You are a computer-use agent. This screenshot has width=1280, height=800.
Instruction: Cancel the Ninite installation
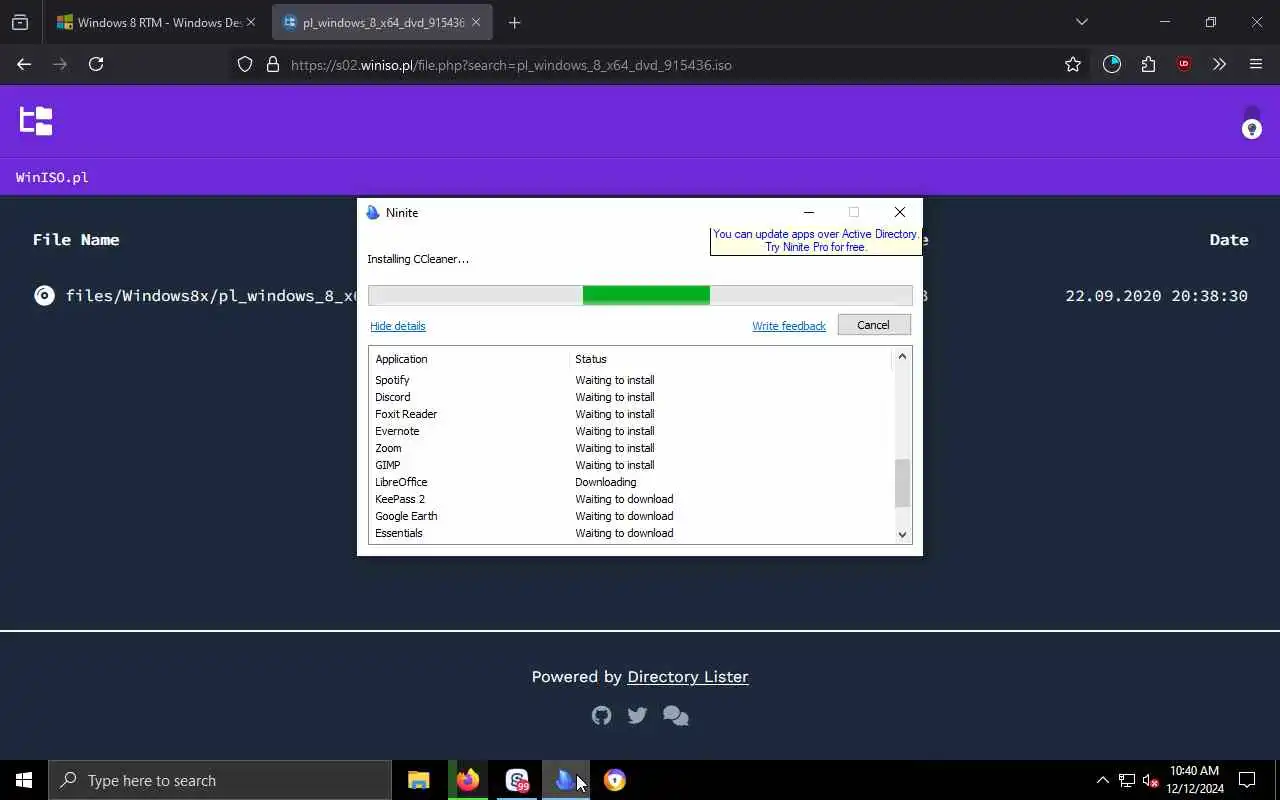pos(873,325)
